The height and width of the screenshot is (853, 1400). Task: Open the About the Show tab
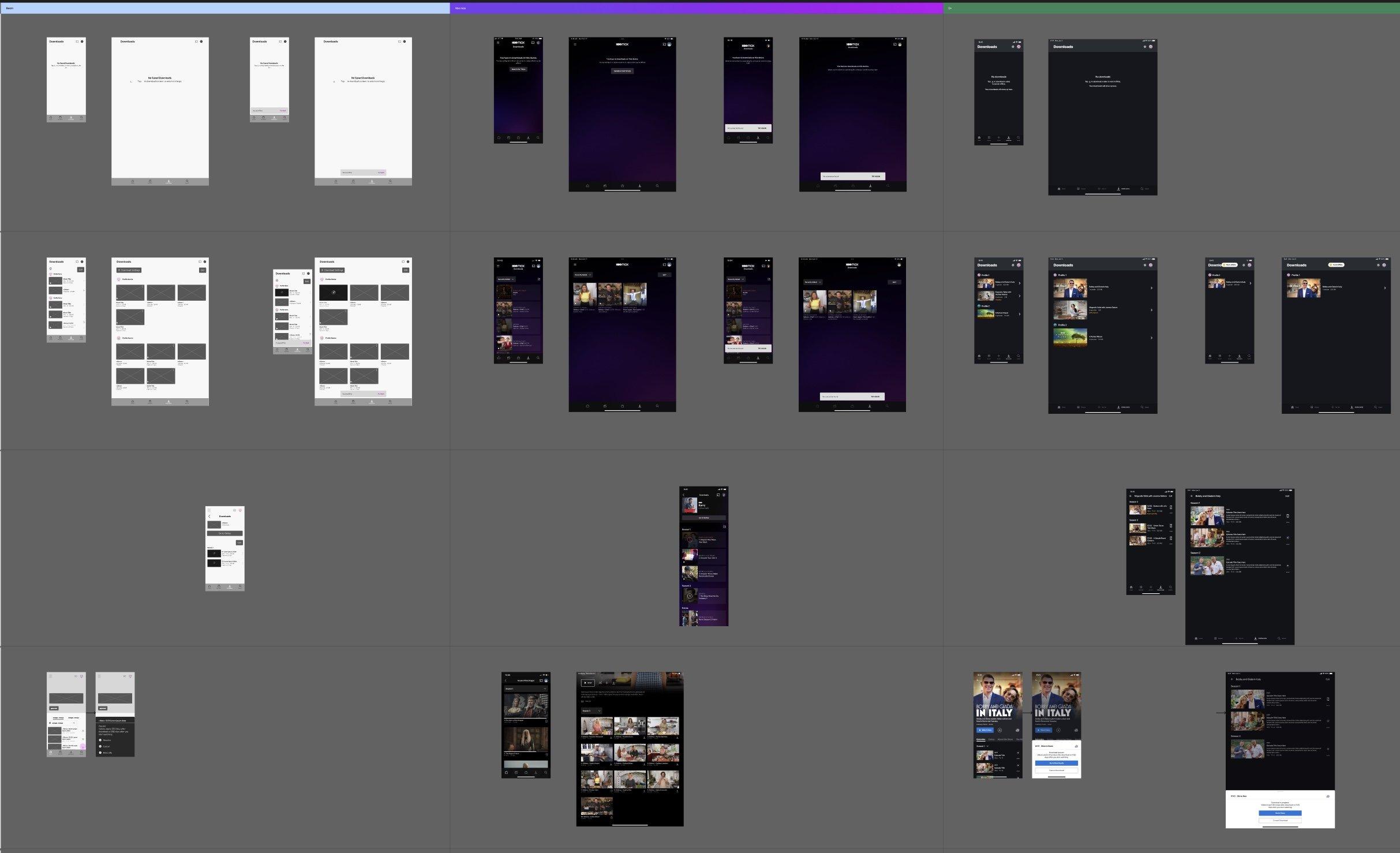pos(1005,739)
